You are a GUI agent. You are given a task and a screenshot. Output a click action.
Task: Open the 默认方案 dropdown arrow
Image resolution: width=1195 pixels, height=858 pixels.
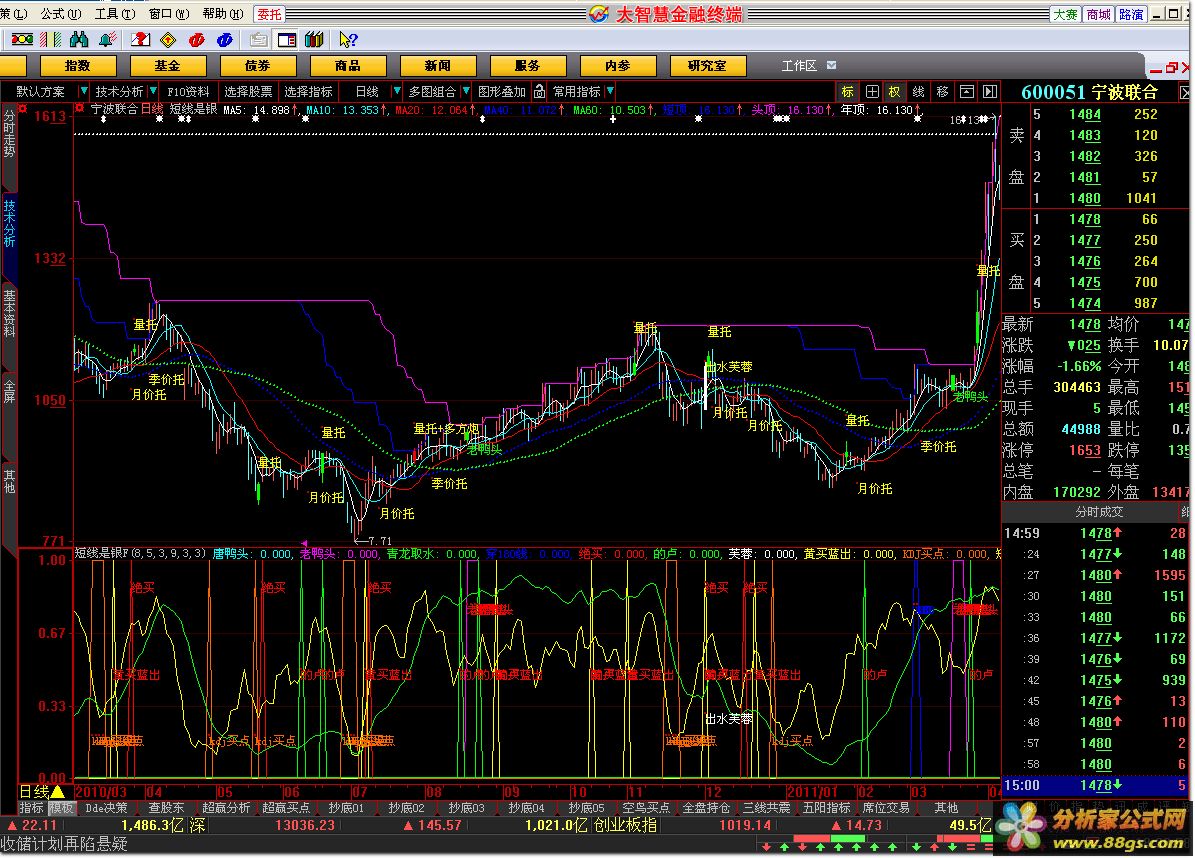click(84, 91)
